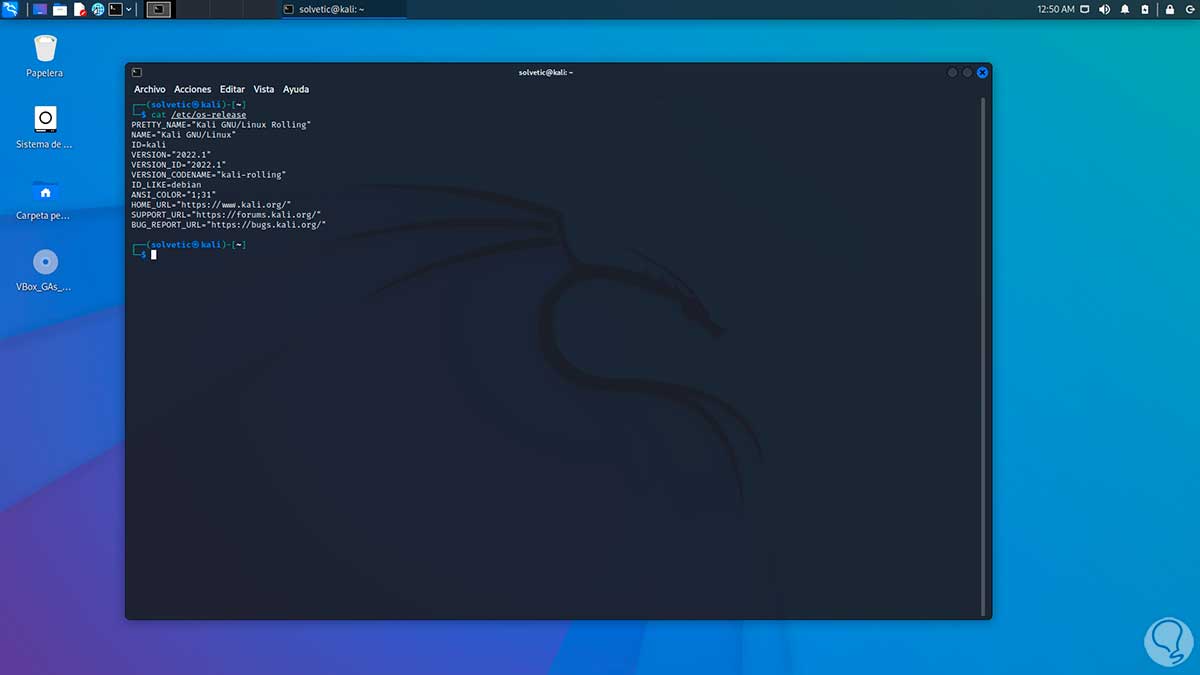Minimize the terminal window
The width and height of the screenshot is (1200, 675).
click(x=952, y=72)
